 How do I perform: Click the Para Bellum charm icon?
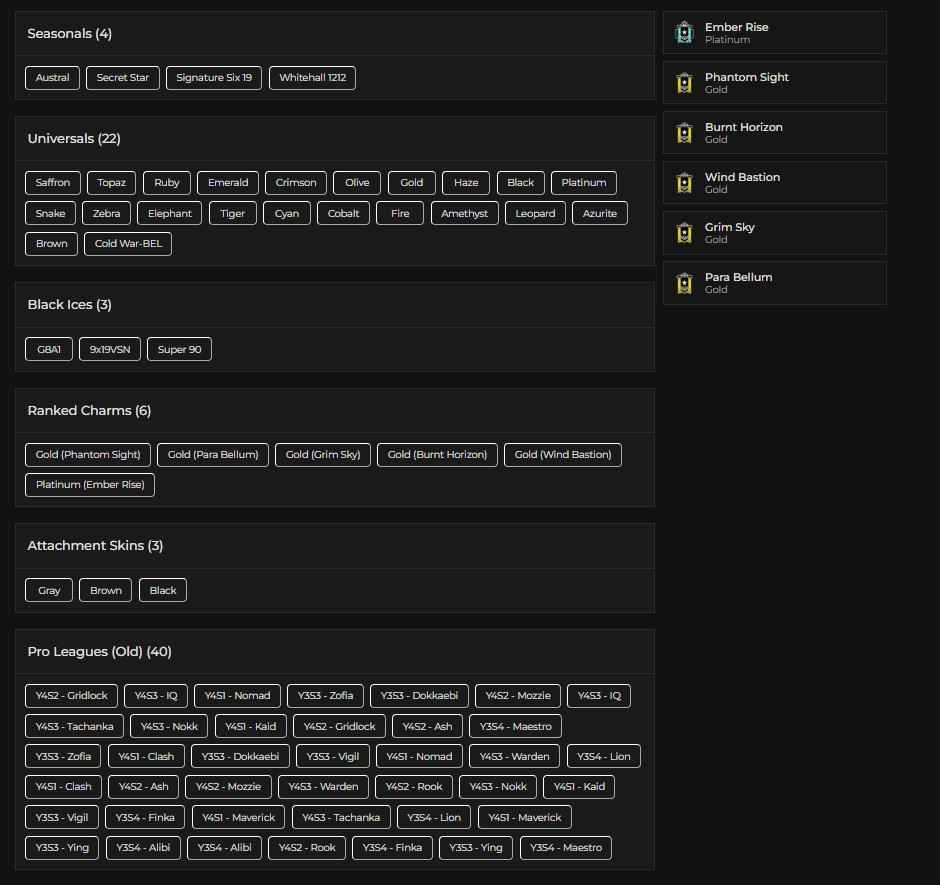(685, 282)
